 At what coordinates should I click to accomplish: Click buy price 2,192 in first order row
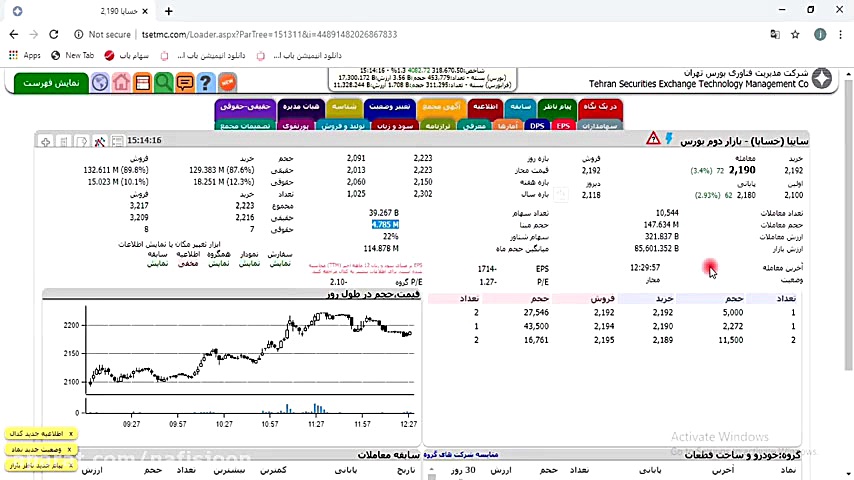[663, 313]
